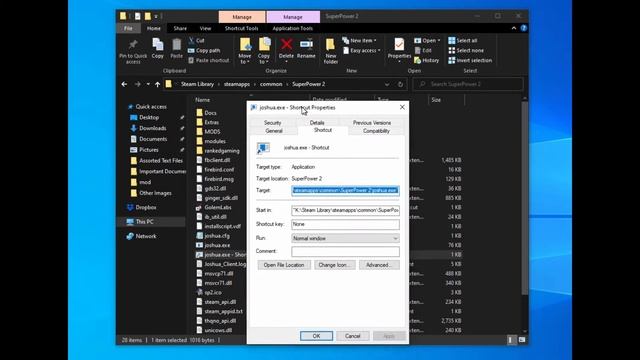Screen dimensions: 640x360
Task: Close the Shortcut Properties dialog
Action: tap(402, 107)
